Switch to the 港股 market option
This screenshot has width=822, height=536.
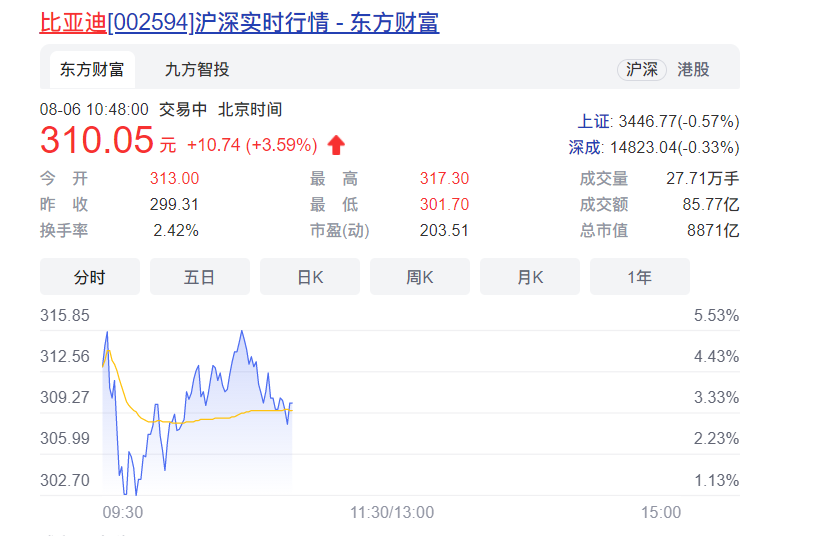coord(693,69)
